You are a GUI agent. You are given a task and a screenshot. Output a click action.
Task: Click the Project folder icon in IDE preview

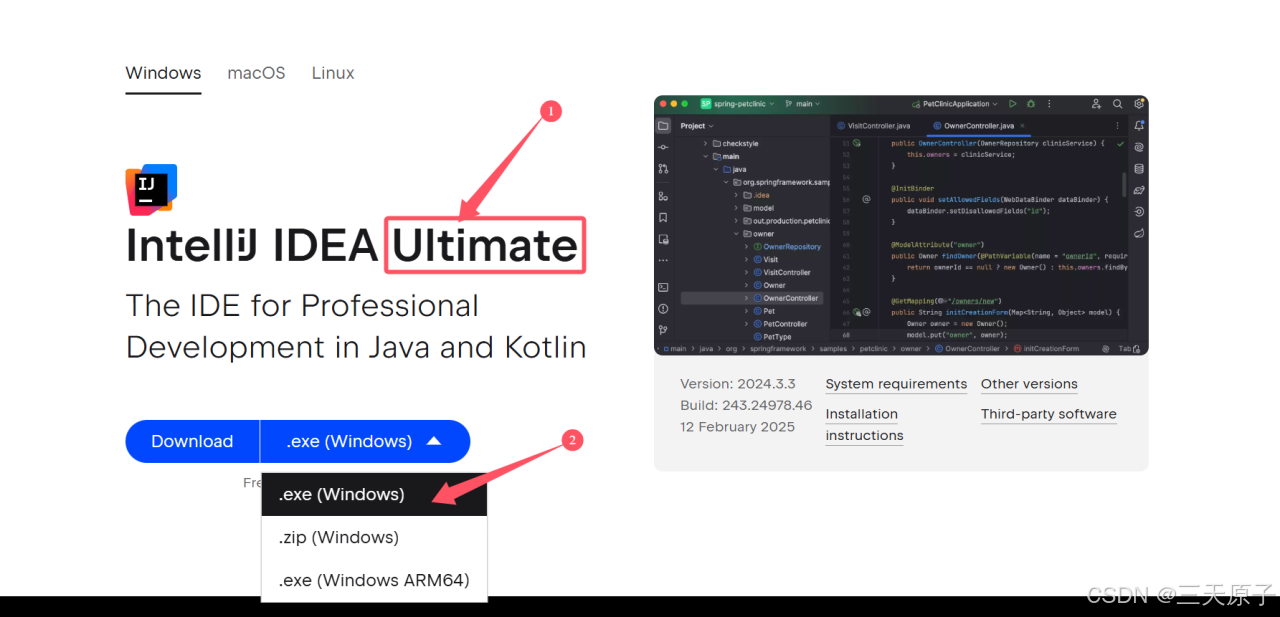point(663,126)
